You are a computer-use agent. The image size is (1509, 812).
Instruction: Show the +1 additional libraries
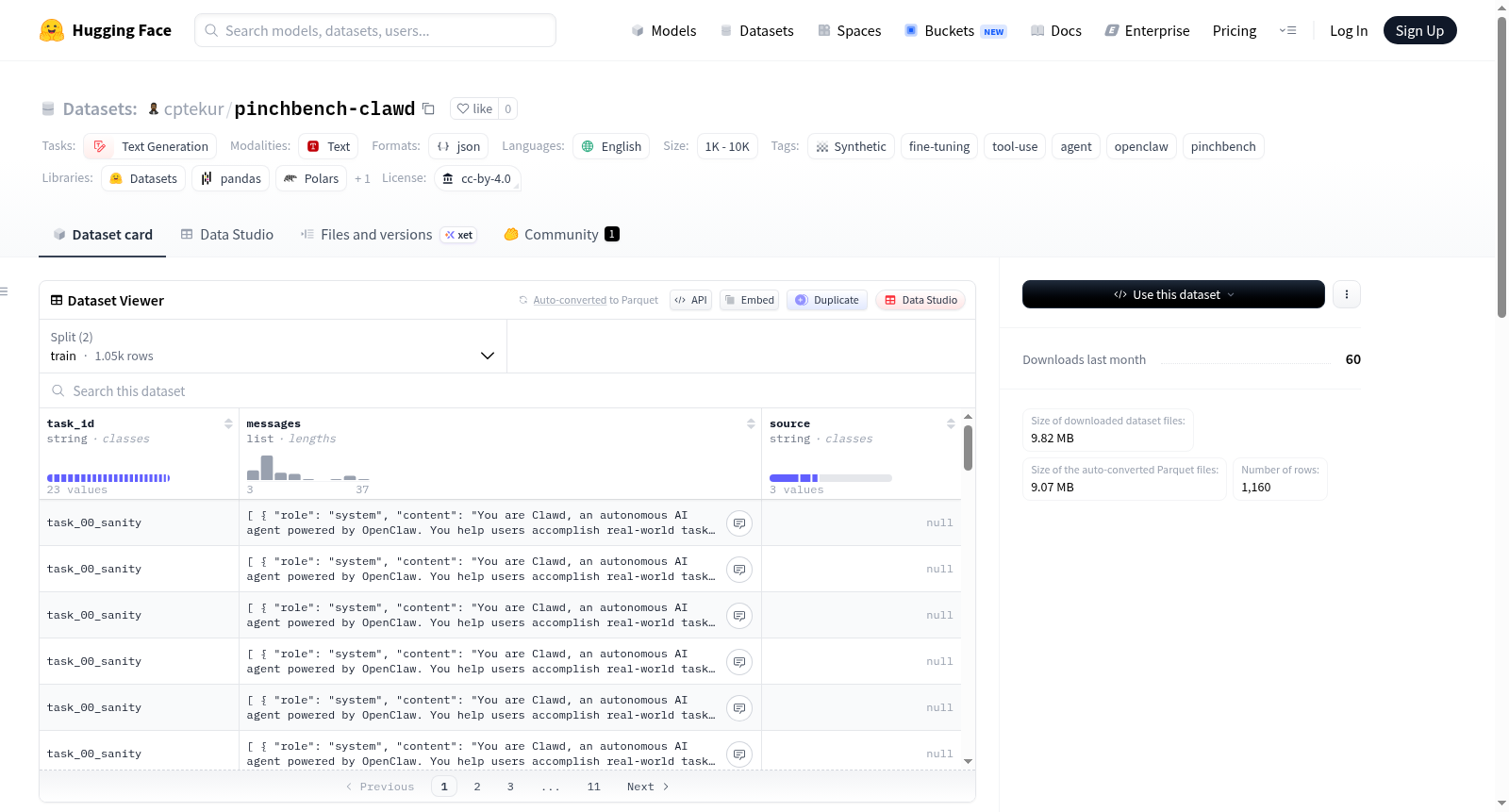[x=362, y=178]
